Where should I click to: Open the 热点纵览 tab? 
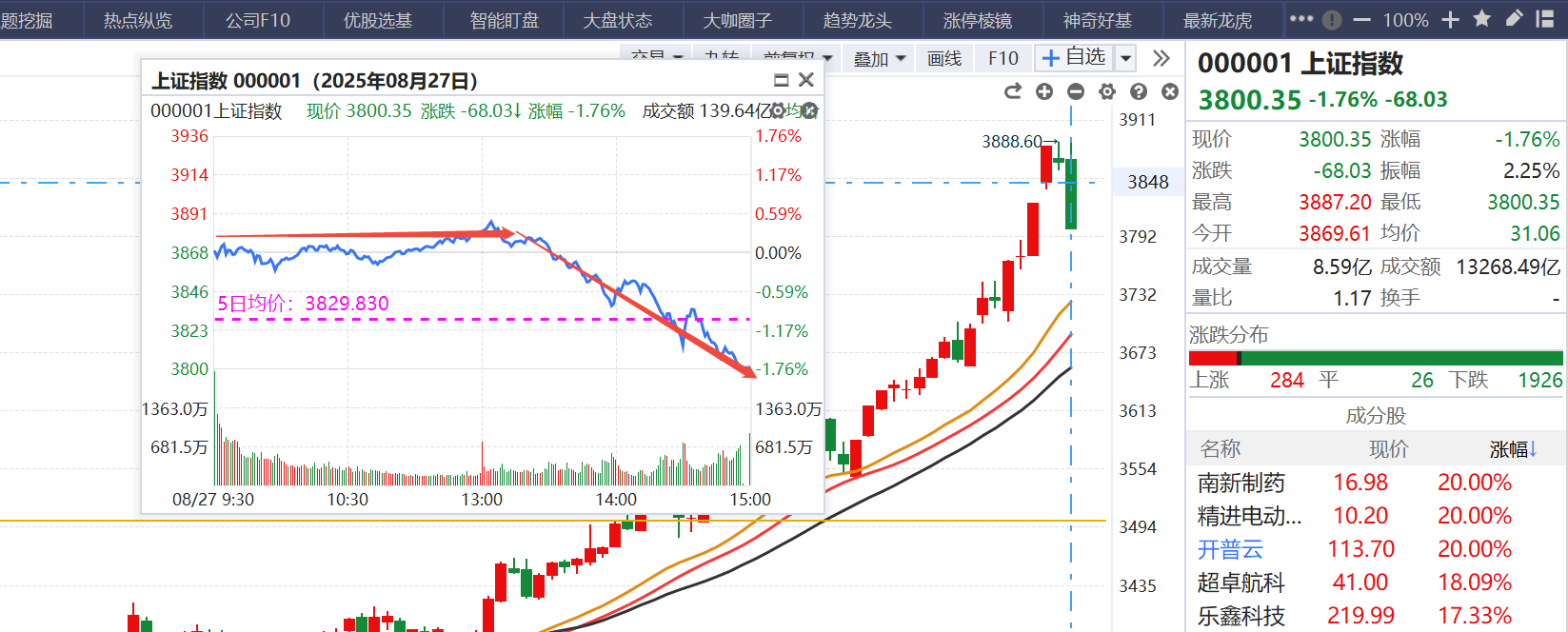pyautogui.click(x=138, y=20)
